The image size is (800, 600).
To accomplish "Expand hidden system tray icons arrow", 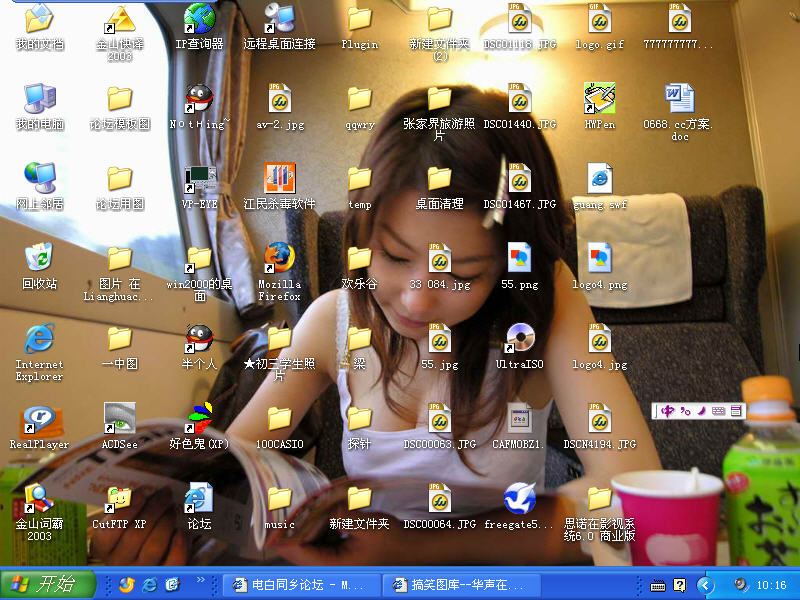I will point(707,585).
